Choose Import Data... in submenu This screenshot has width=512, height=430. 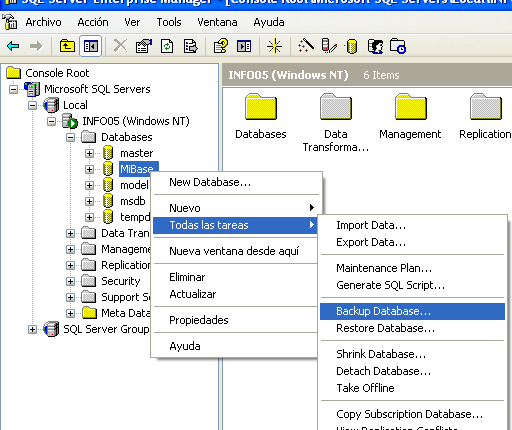coord(412,225)
